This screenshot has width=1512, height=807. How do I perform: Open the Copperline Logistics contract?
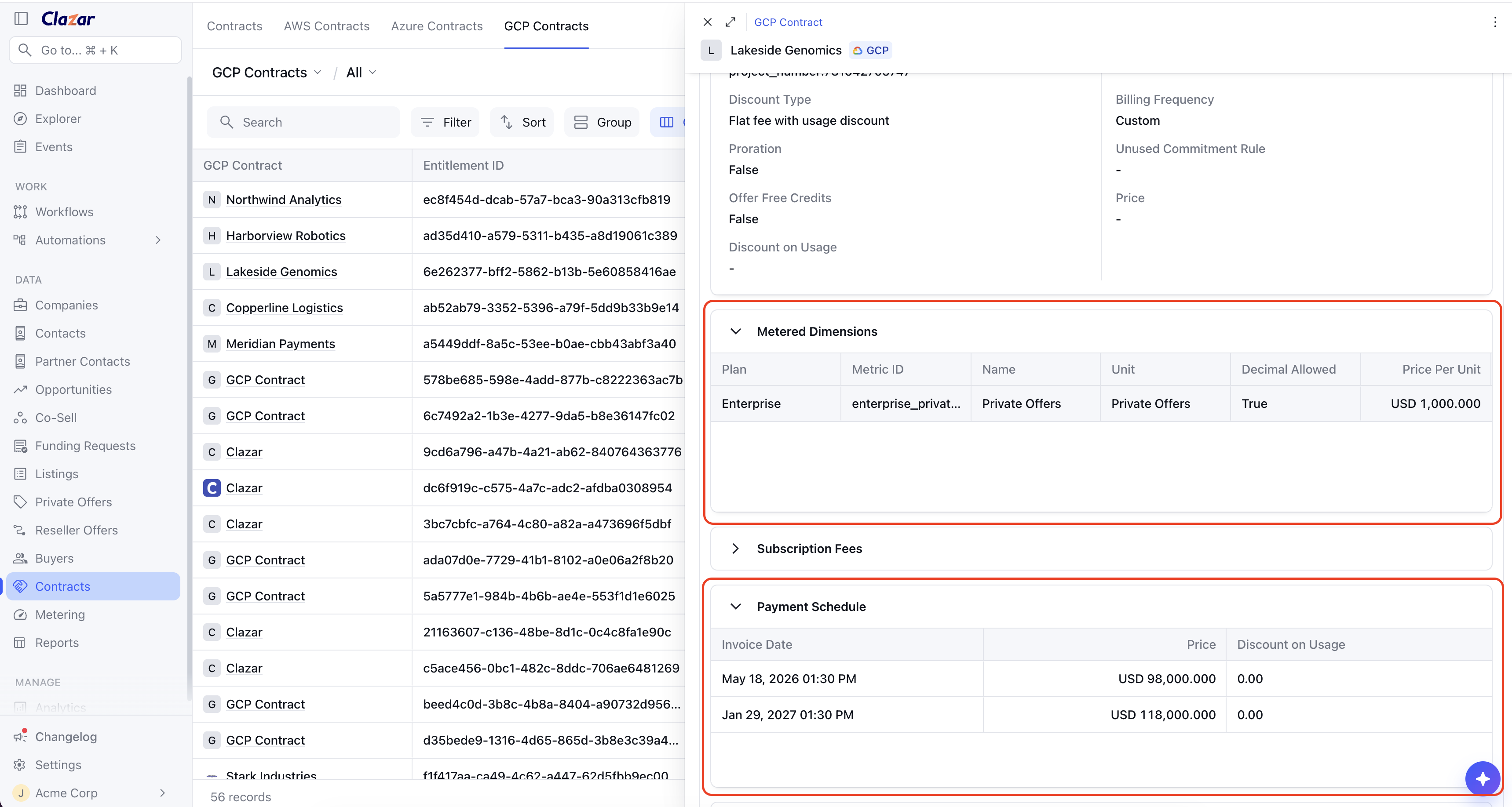tap(284, 308)
